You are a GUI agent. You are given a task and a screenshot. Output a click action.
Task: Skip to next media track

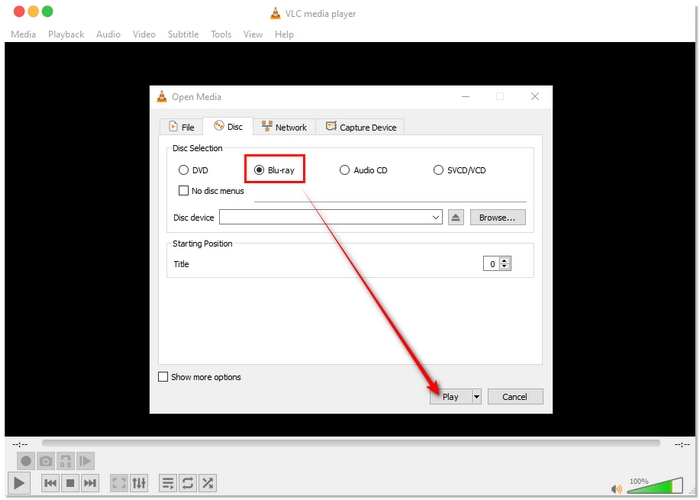coord(90,483)
